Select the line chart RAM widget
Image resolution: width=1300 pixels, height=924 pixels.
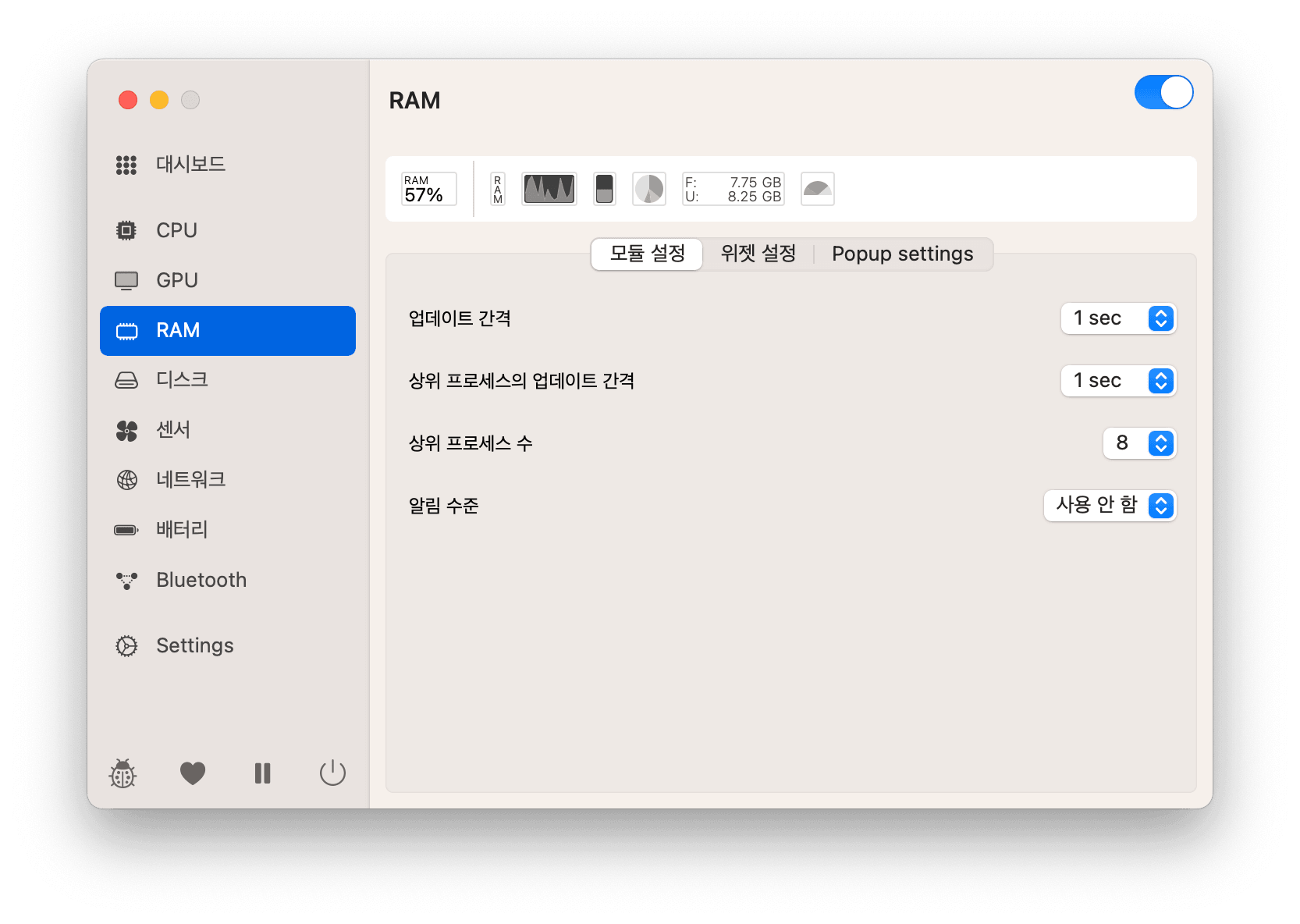pos(549,189)
